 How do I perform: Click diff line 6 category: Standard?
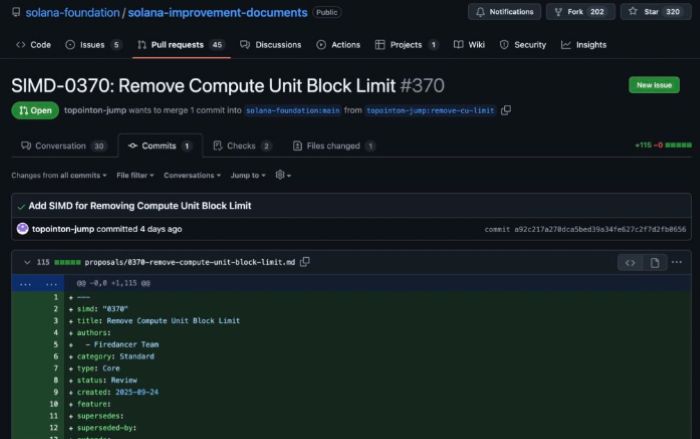pos(116,356)
